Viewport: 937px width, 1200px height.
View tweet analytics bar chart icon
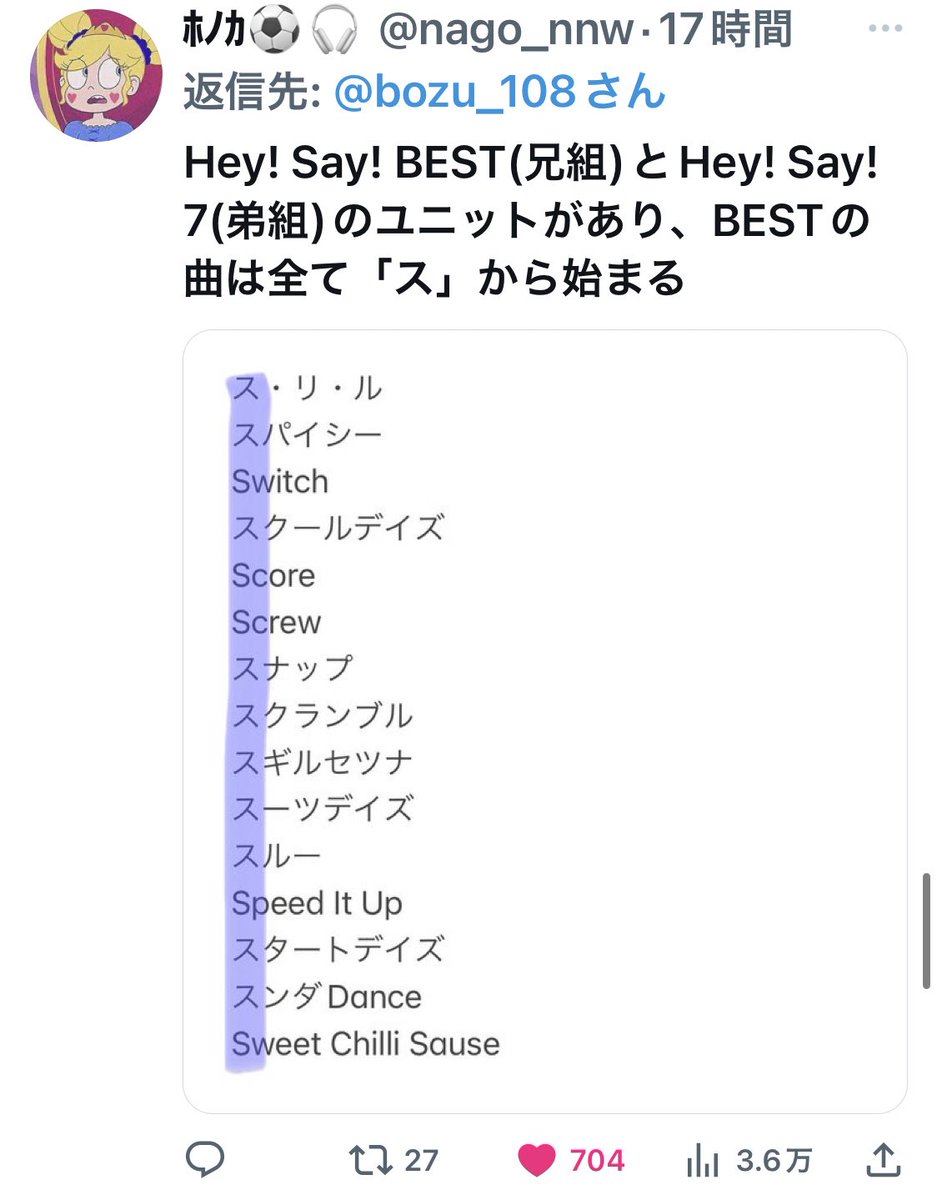point(705,1161)
